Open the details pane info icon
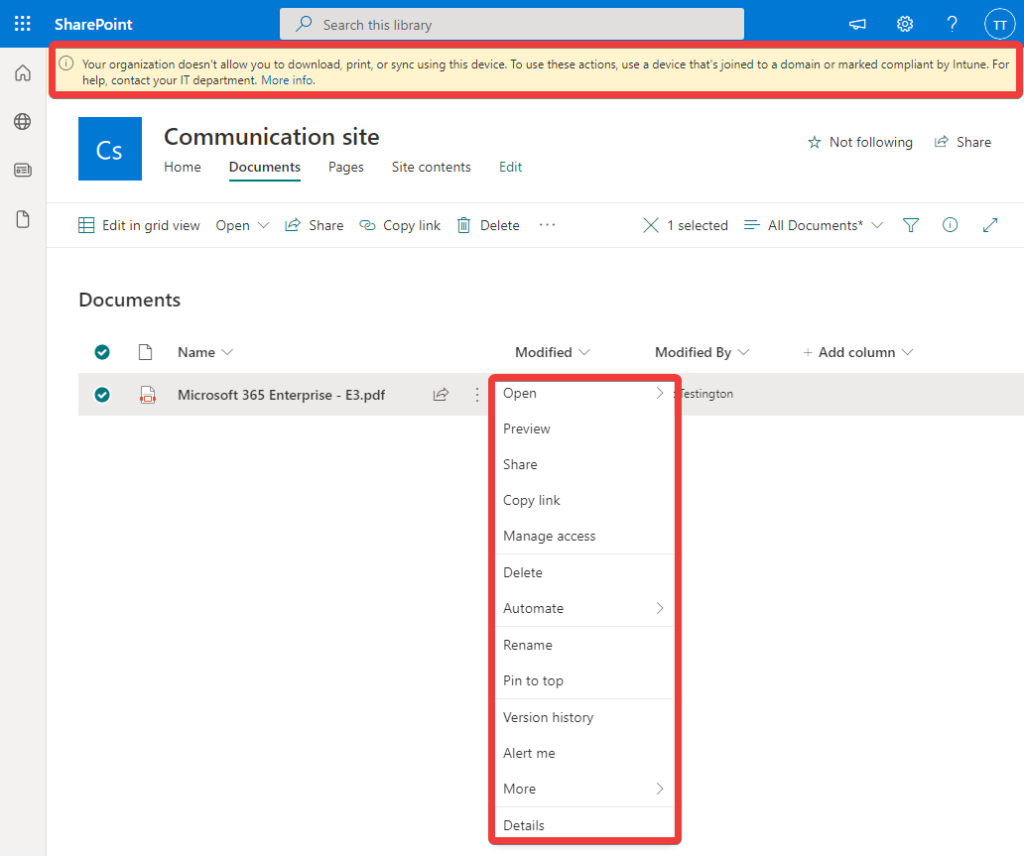Viewport: 1024px width, 856px height. tap(950, 225)
